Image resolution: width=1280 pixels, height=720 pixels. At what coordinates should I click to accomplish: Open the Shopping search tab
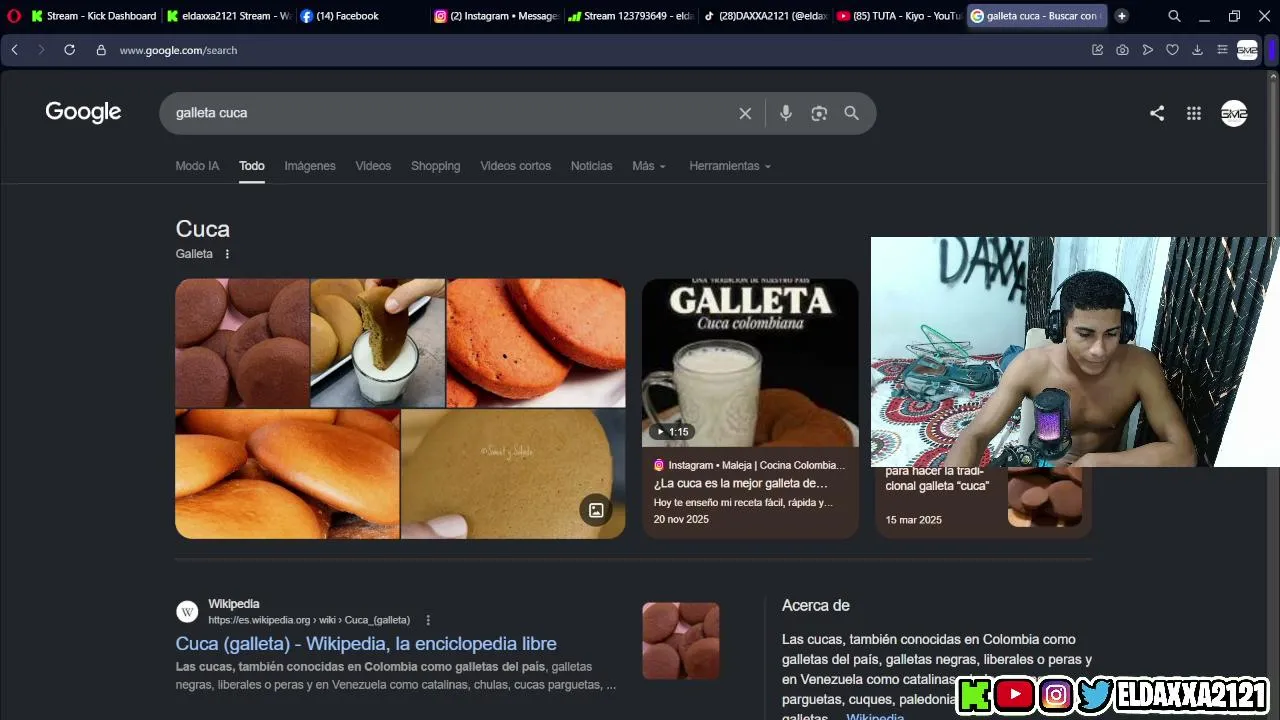(x=435, y=166)
